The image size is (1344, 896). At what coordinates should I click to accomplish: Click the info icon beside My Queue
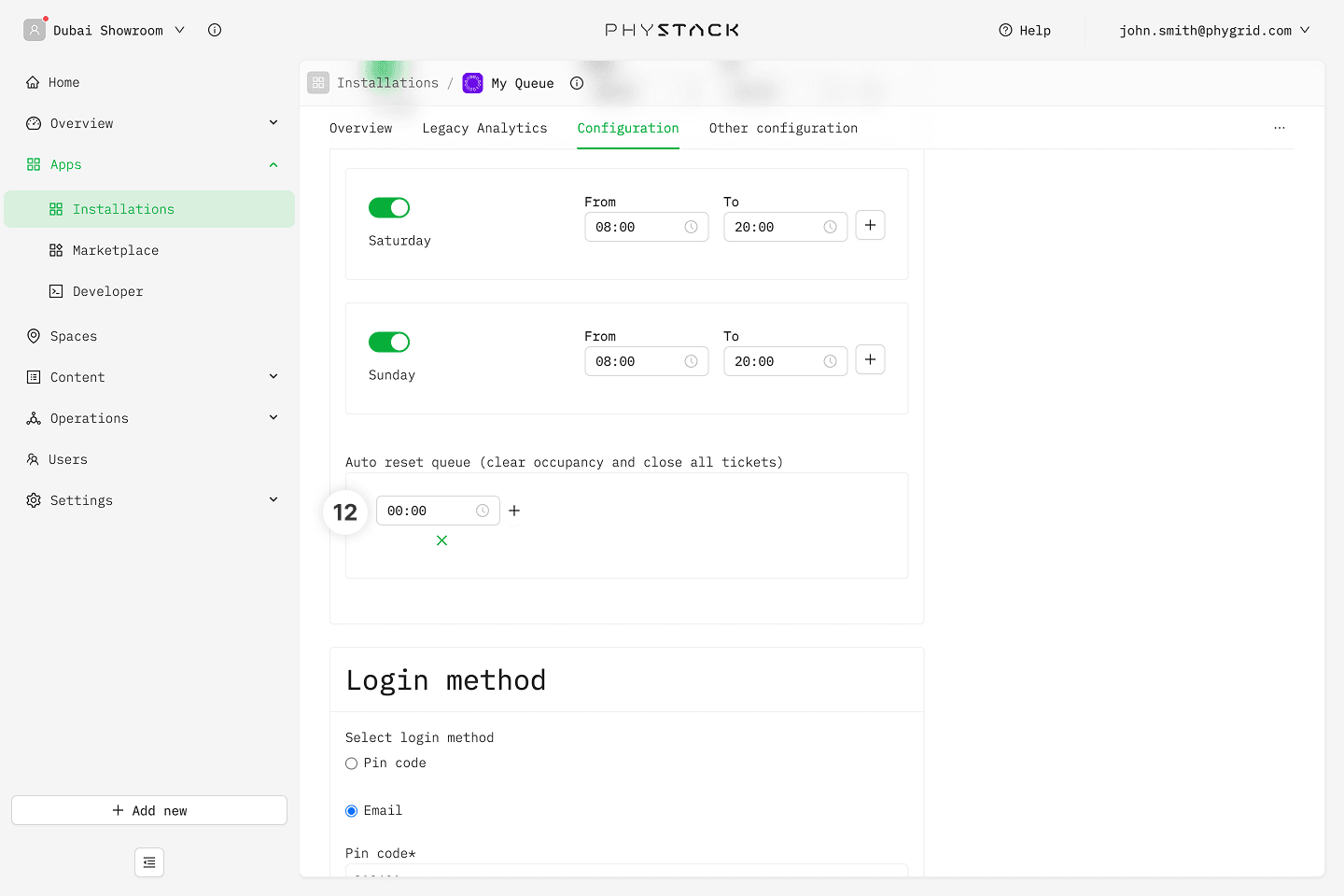click(577, 83)
